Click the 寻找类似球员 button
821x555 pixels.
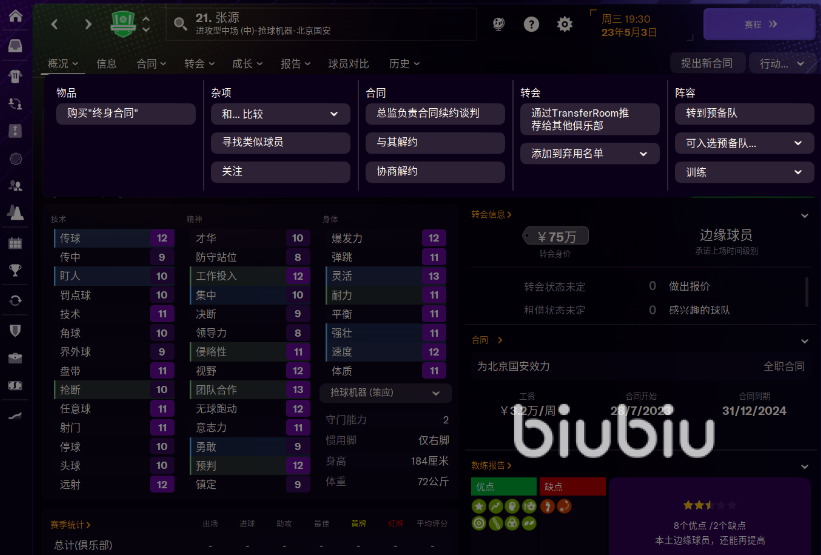[x=280, y=143]
